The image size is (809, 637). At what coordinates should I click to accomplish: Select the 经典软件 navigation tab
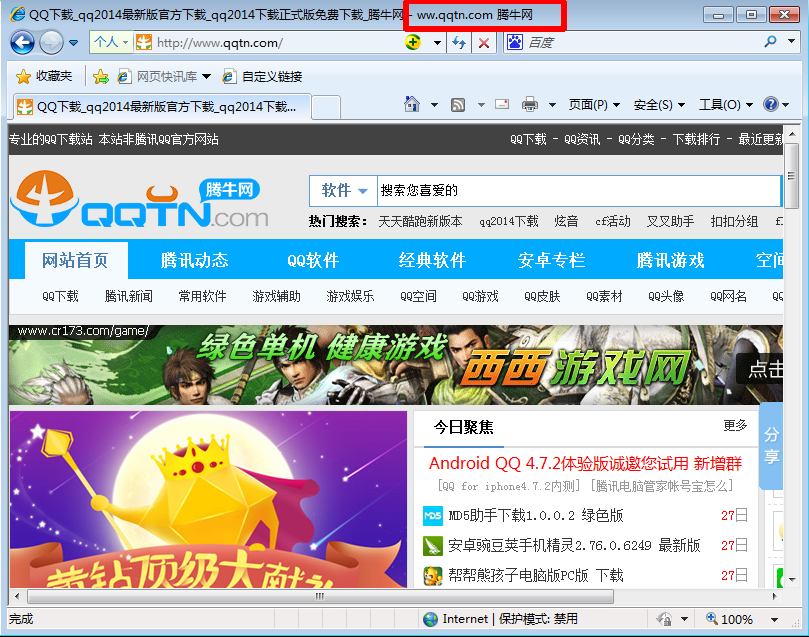pyautogui.click(x=432, y=260)
